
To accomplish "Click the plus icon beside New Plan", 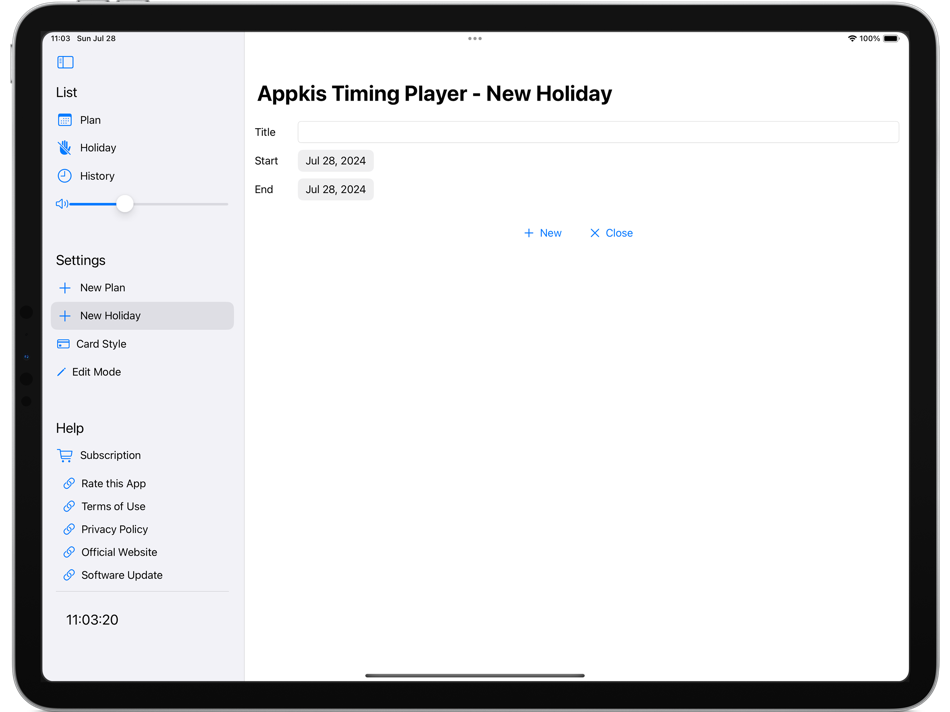I will (x=65, y=288).
